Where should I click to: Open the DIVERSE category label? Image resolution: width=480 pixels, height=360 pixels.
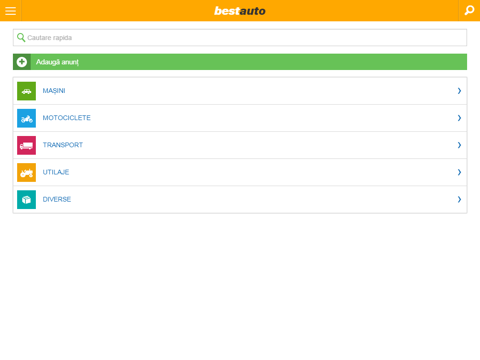click(57, 199)
